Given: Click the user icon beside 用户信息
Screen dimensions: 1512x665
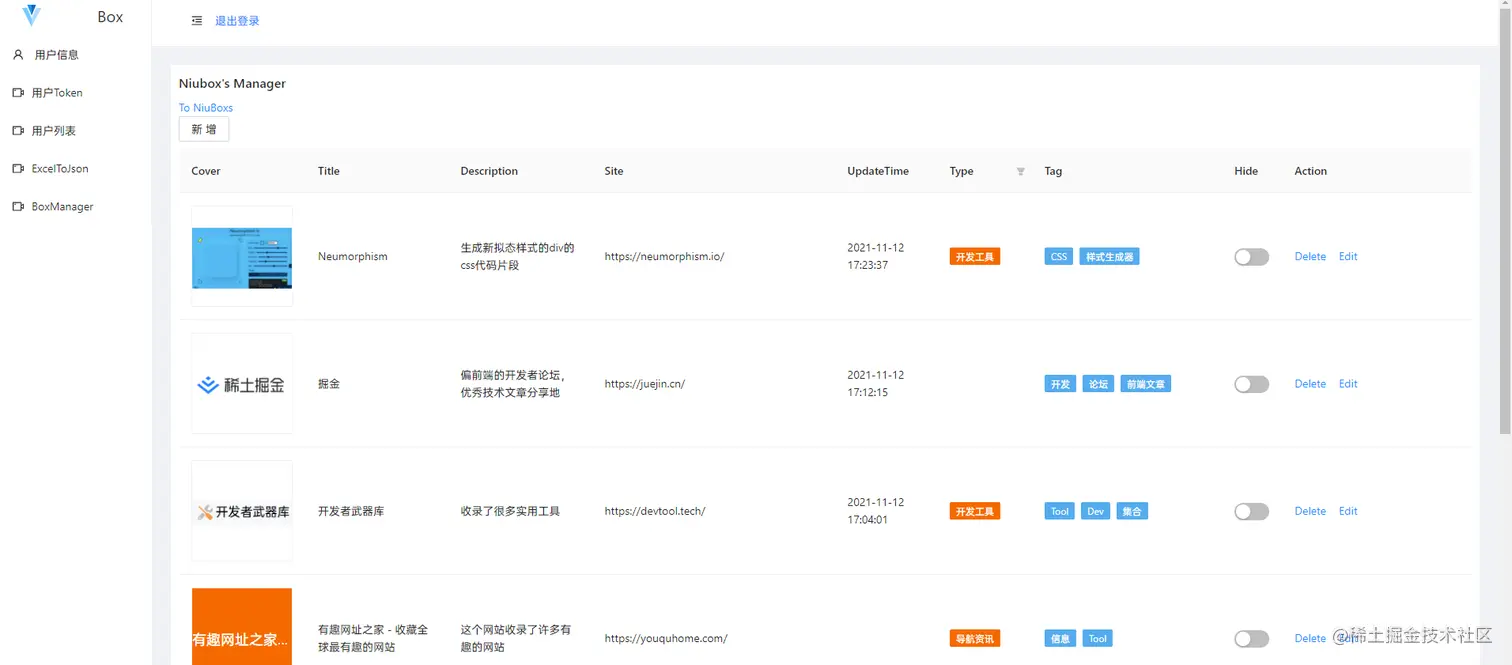Looking at the screenshot, I should (18, 55).
